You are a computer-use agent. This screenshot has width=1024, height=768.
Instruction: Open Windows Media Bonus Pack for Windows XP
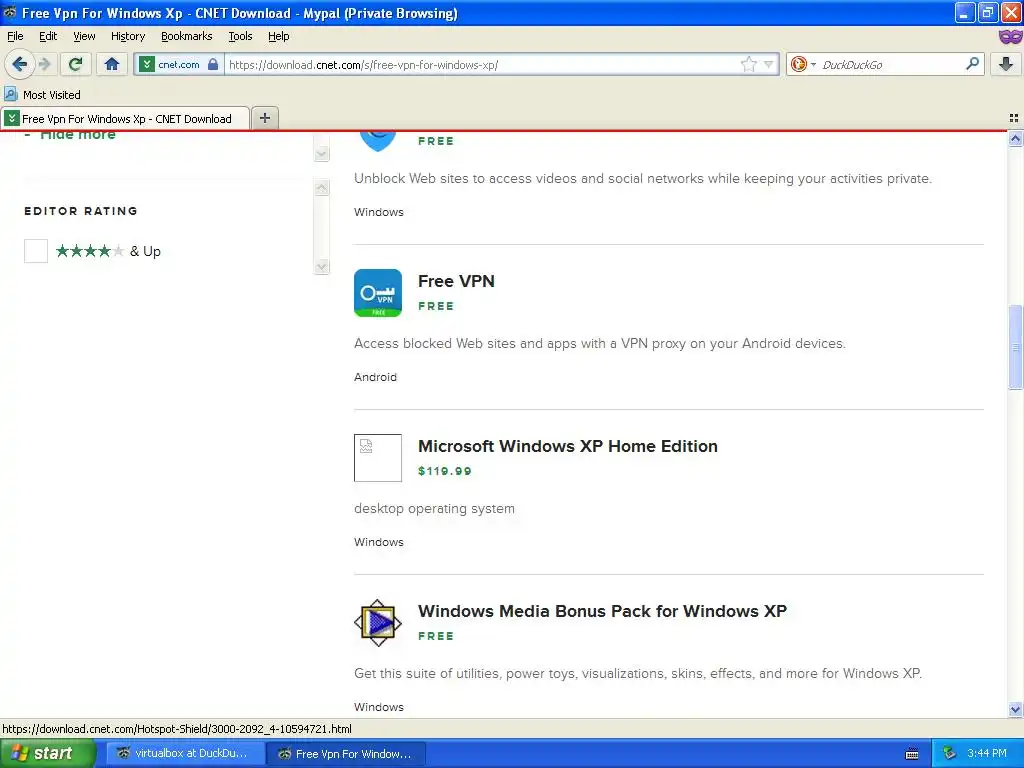tap(602, 611)
